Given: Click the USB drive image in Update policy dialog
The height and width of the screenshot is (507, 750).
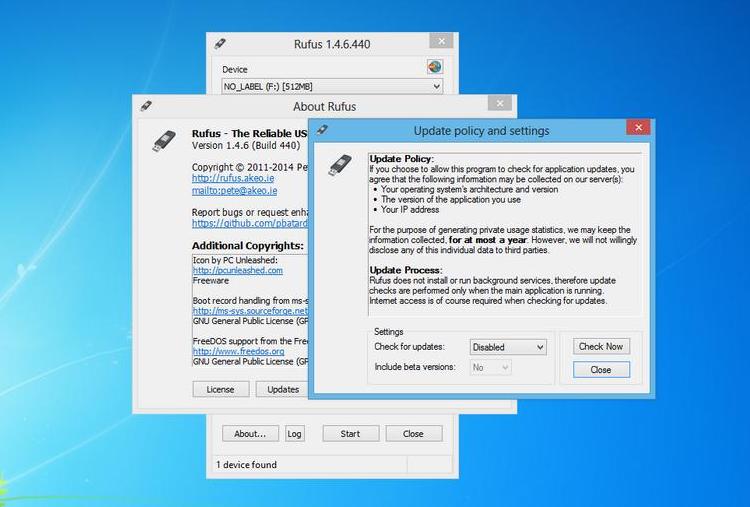Looking at the screenshot, I should coord(340,165).
